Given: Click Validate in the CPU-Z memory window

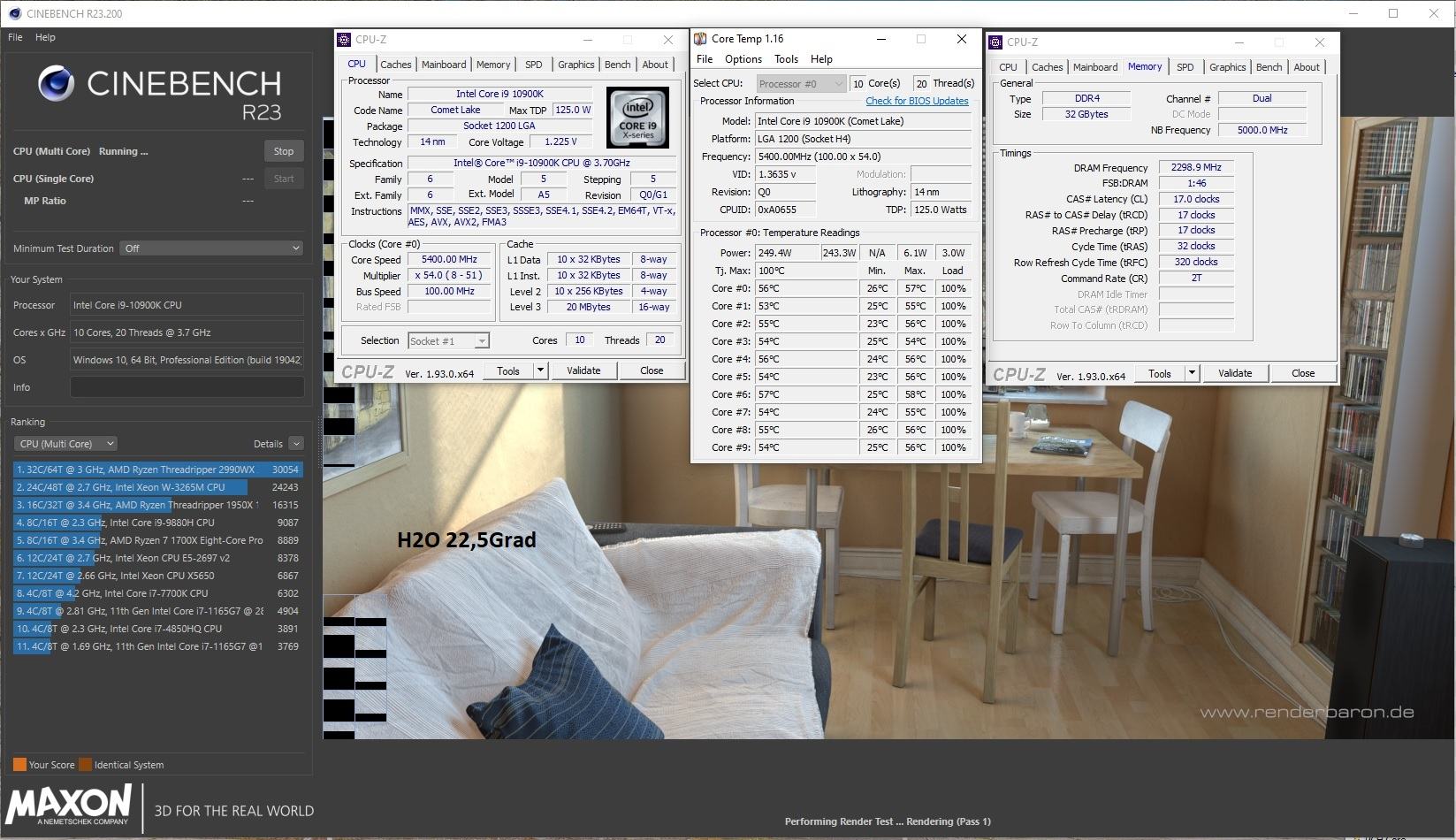Looking at the screenshot, I should (x=1235, y=373).
